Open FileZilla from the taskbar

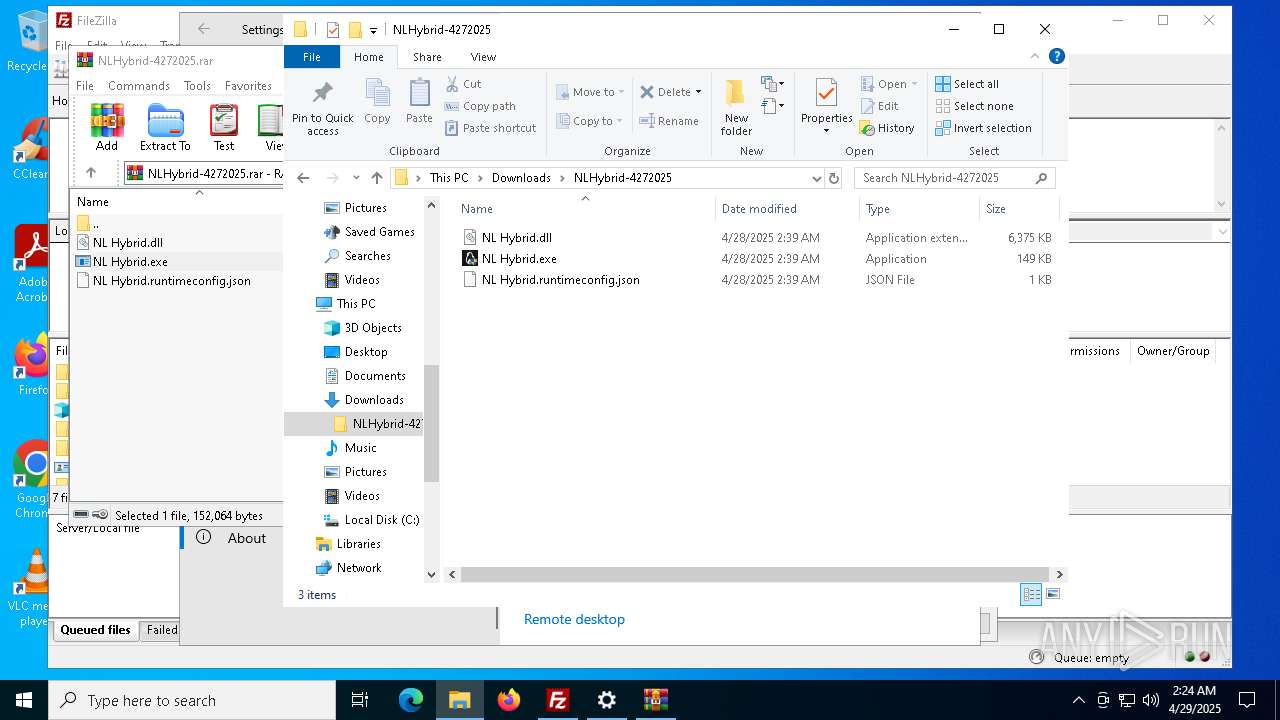click(x=558, y=700)
